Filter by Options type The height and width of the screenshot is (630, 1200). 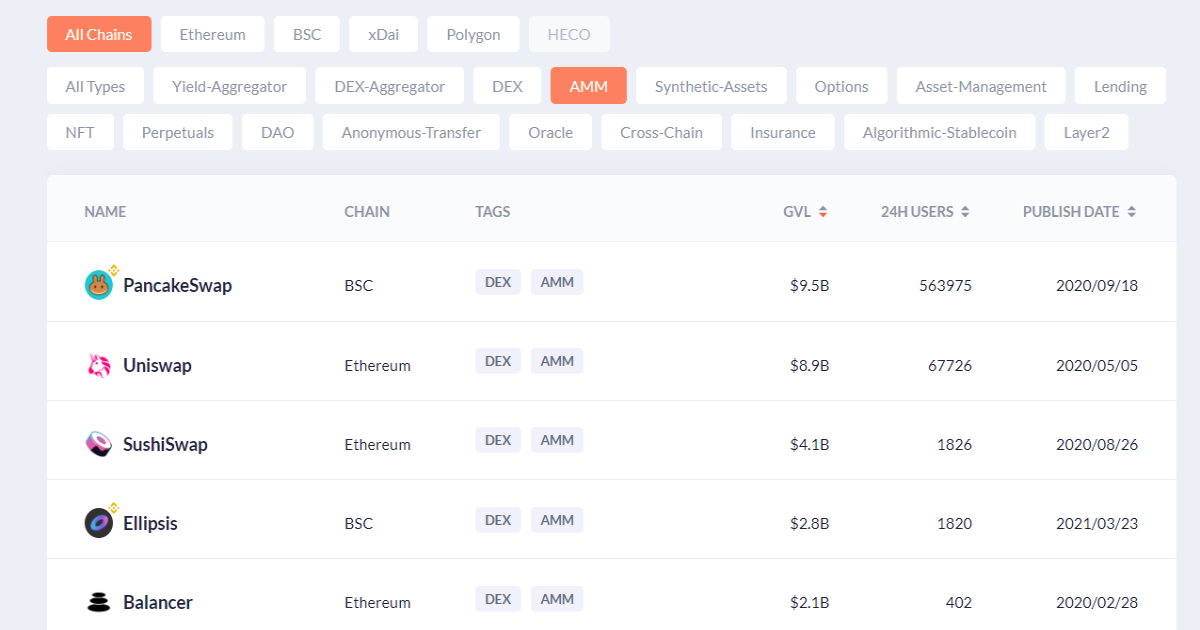tap(841, 86)
